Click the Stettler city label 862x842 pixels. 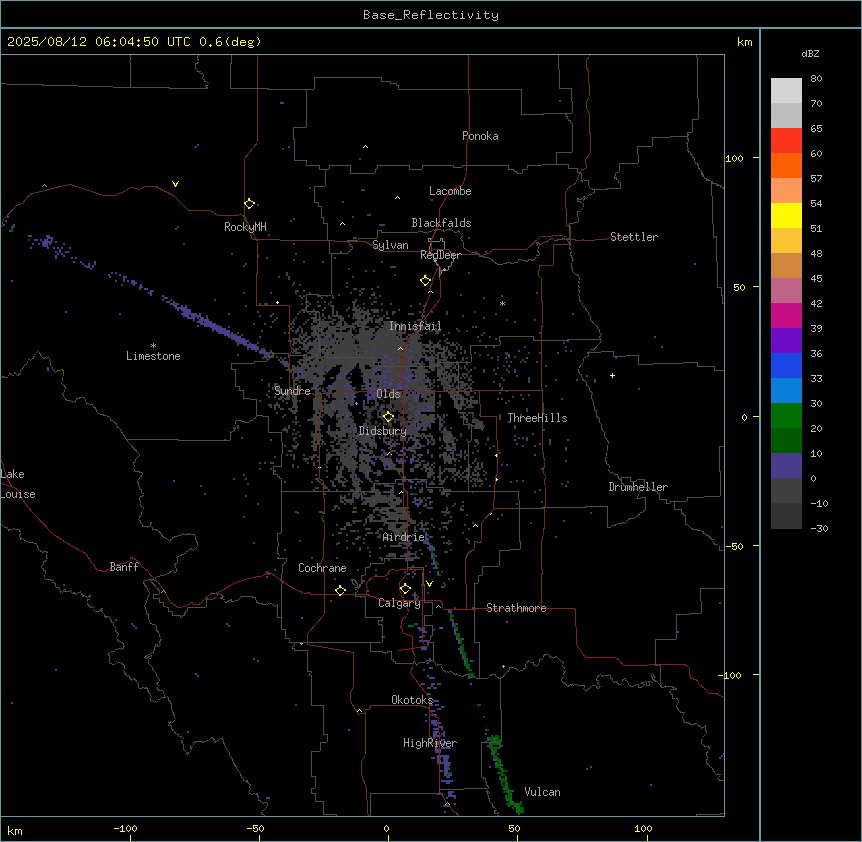634,237
